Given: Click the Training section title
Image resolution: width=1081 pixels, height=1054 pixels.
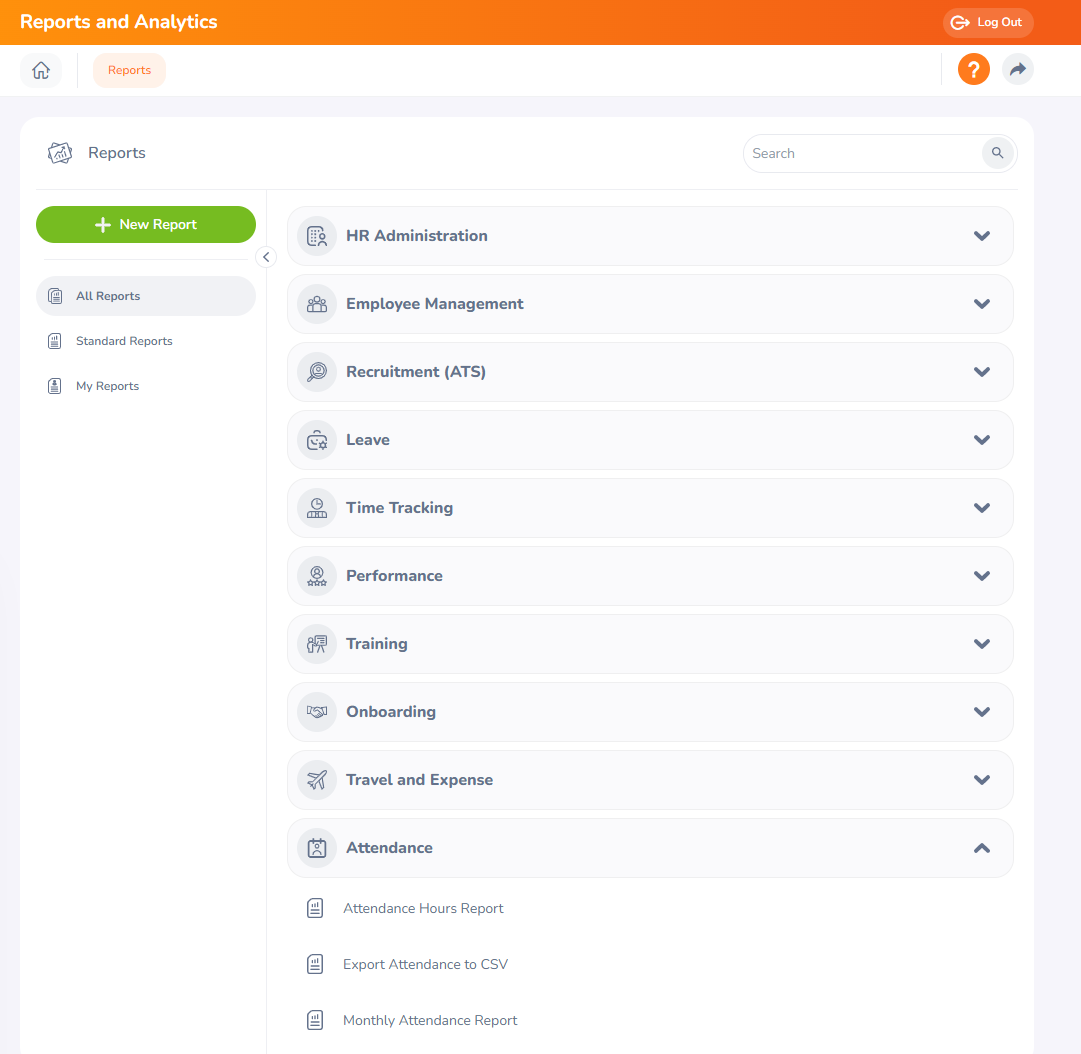Looking at the screenshot, I should point(376,644).
